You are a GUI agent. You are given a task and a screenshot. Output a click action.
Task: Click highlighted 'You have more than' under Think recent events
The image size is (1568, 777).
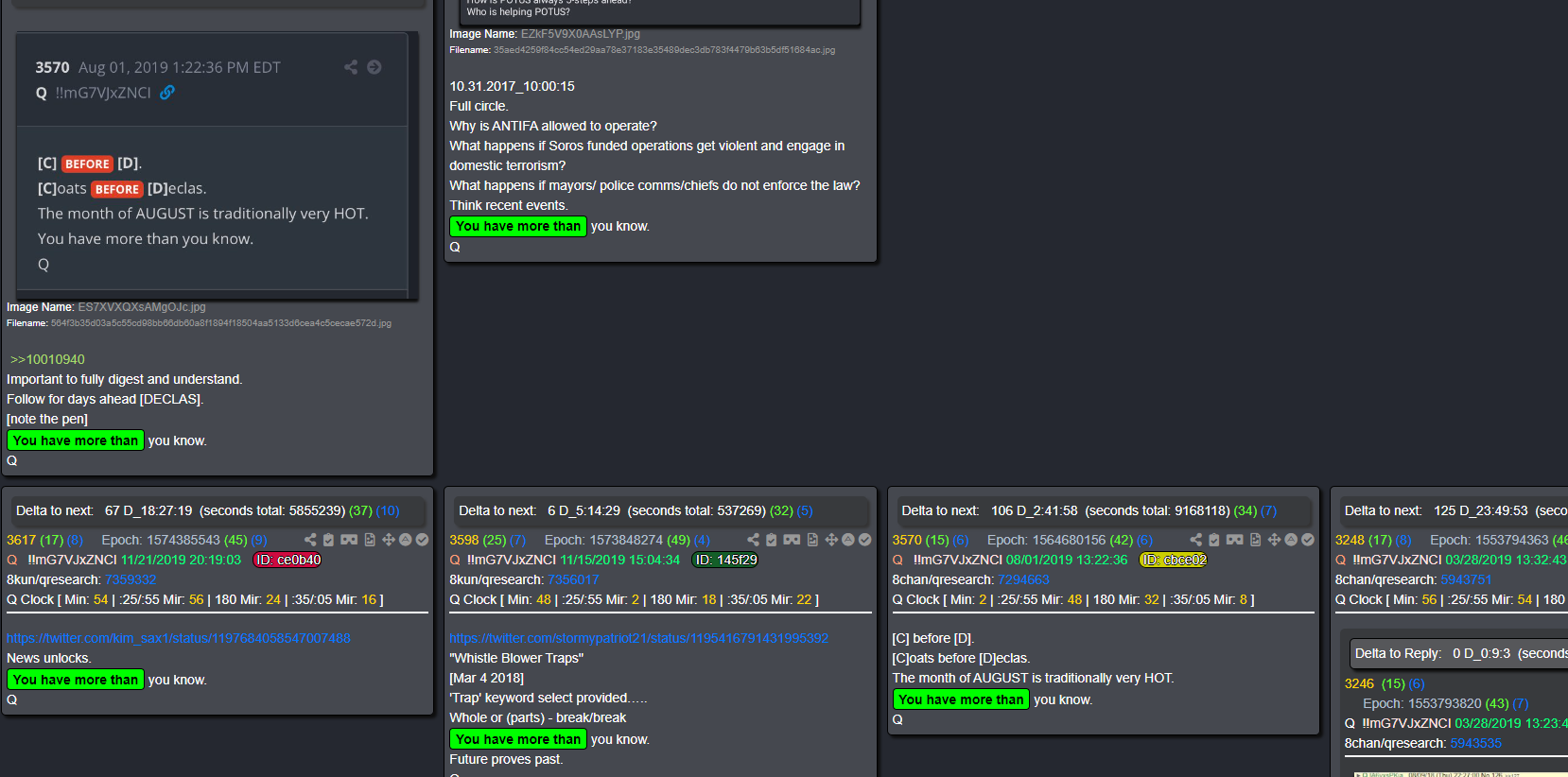(518, 226)
